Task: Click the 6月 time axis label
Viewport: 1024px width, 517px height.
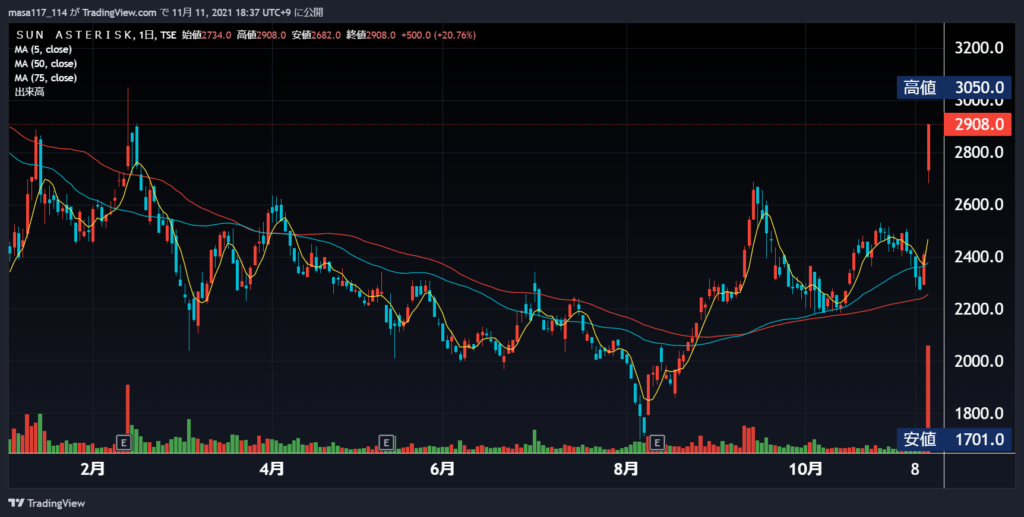Action: point(443,469)
